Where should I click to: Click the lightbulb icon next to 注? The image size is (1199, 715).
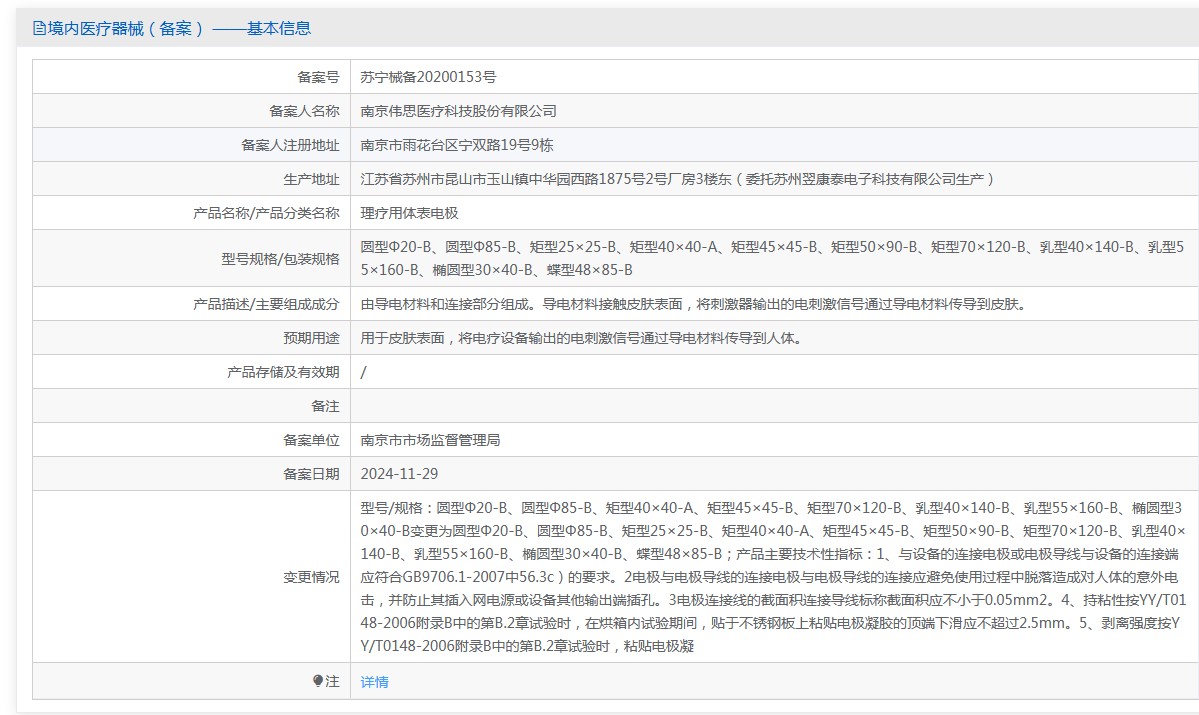pos(318,681)
